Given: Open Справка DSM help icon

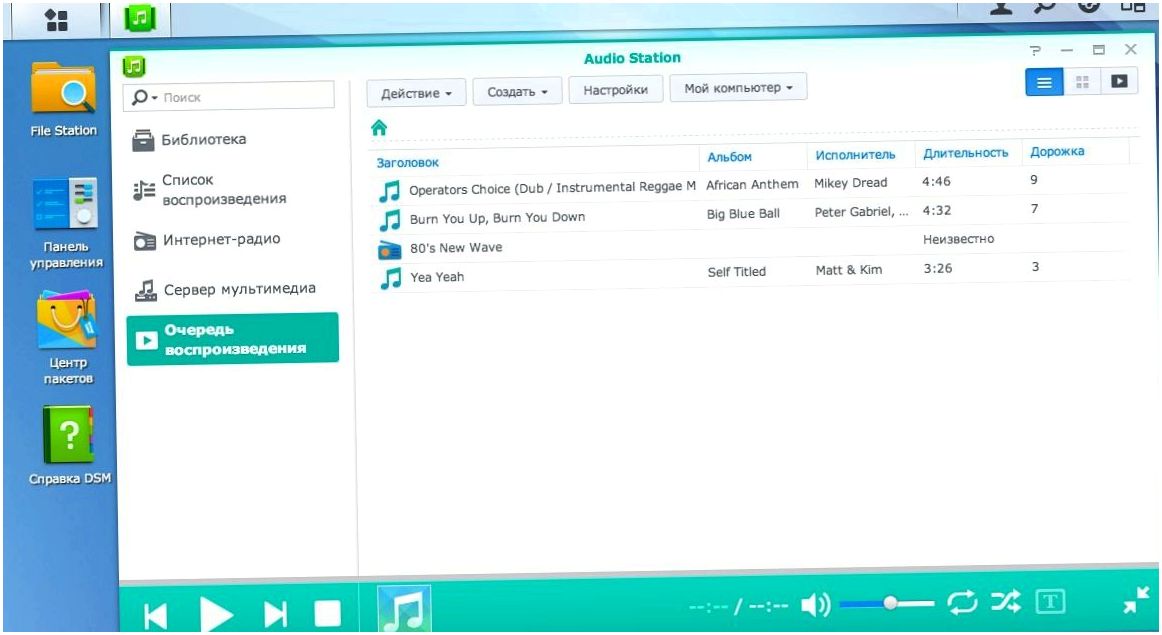Looking at the screenshot, I should coord(69,445).
